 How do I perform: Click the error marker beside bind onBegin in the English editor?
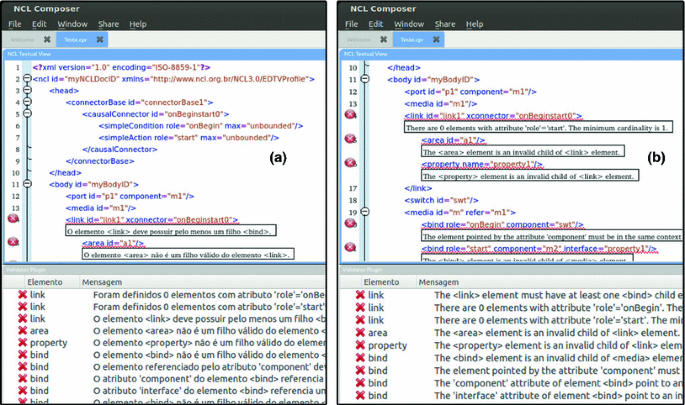[350, 223]
